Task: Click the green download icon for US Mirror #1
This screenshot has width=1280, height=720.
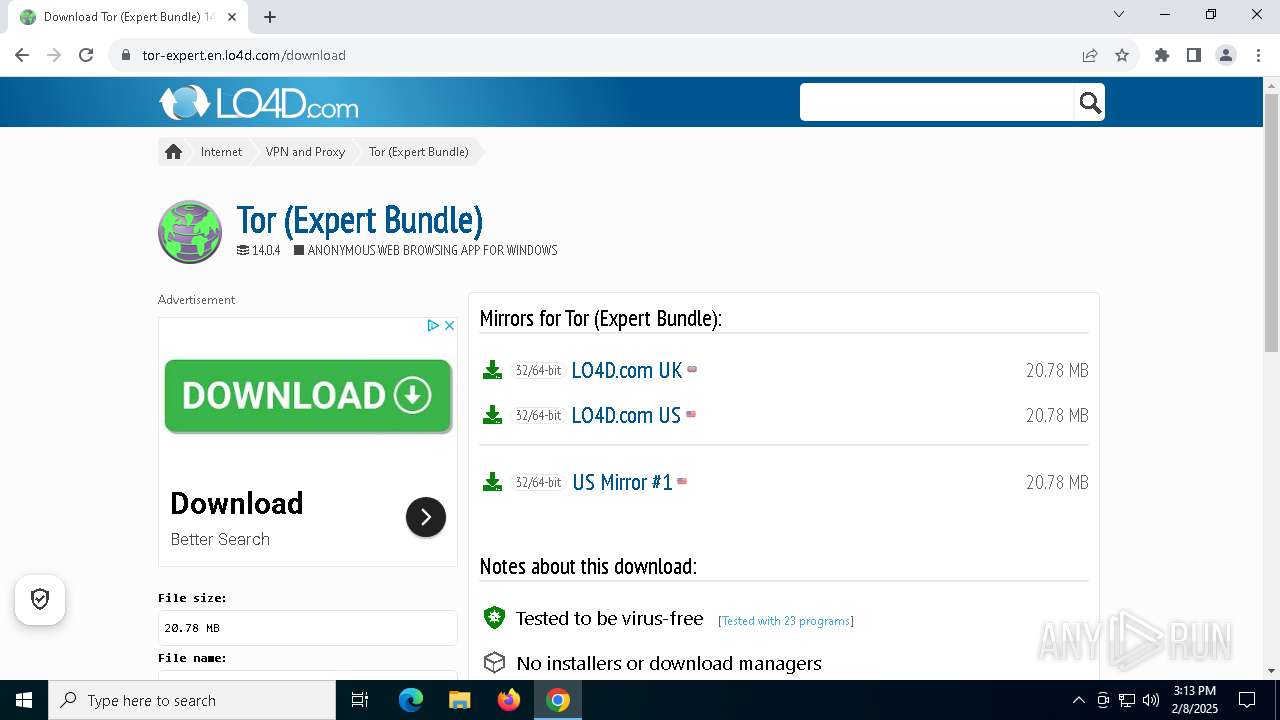Action: point(492,482)
